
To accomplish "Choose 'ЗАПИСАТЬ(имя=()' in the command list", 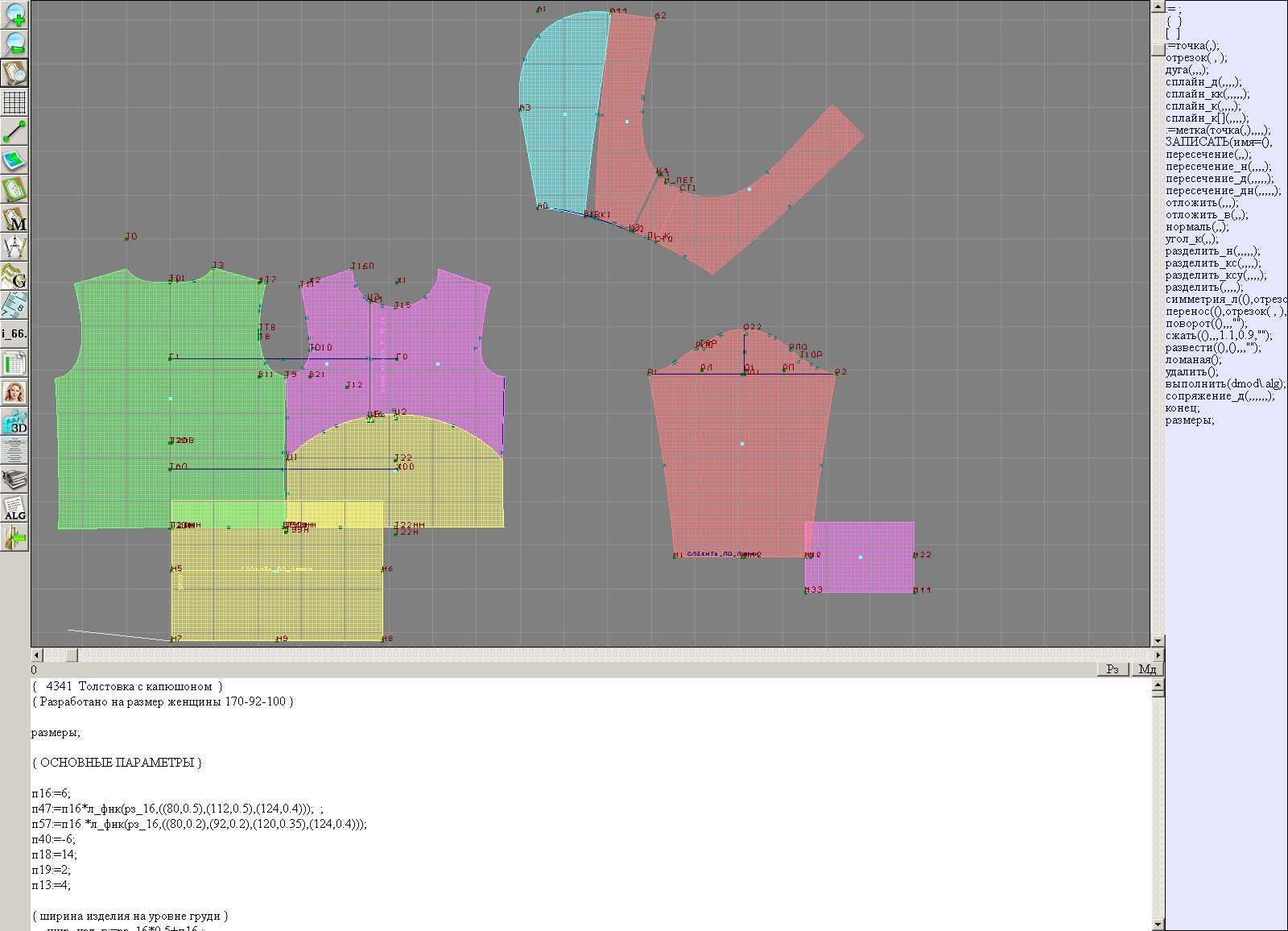I will (x=1218, y=143).
